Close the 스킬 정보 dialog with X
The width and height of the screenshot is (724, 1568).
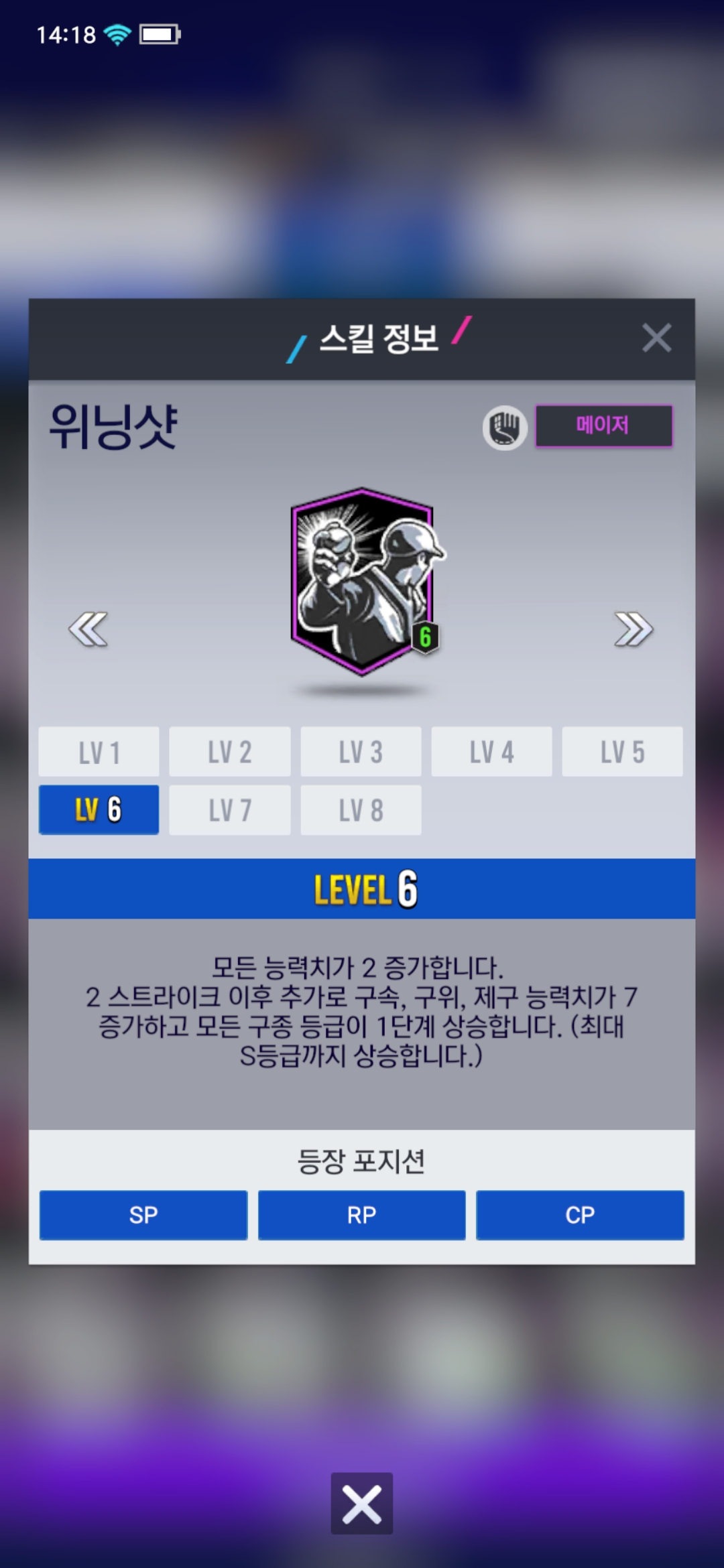tap(656, 338)
